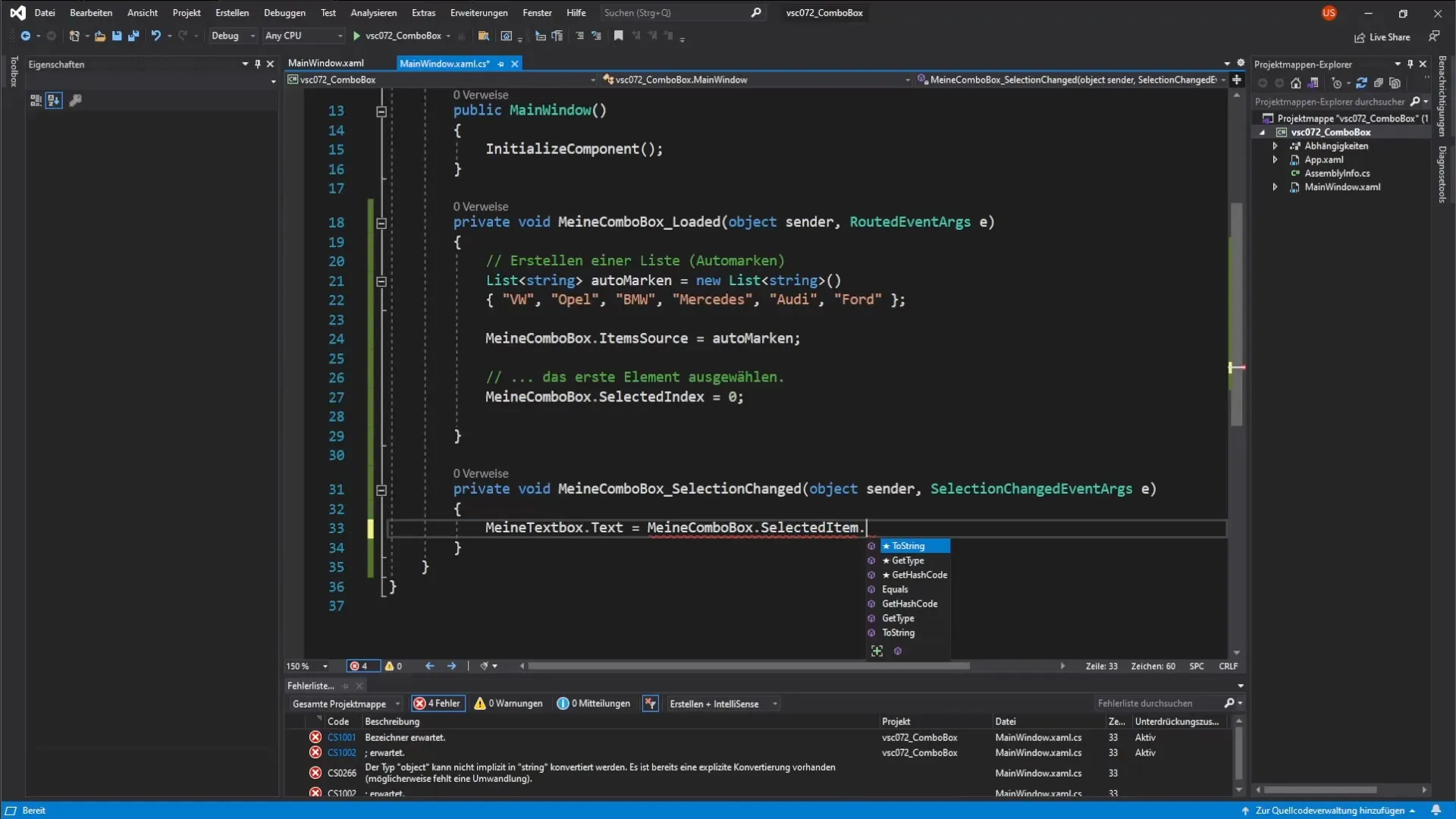Toggle auto-hide pin of Projektmappen-Explorer
The image size is (1456, 819).
[x=1410, y=64]
